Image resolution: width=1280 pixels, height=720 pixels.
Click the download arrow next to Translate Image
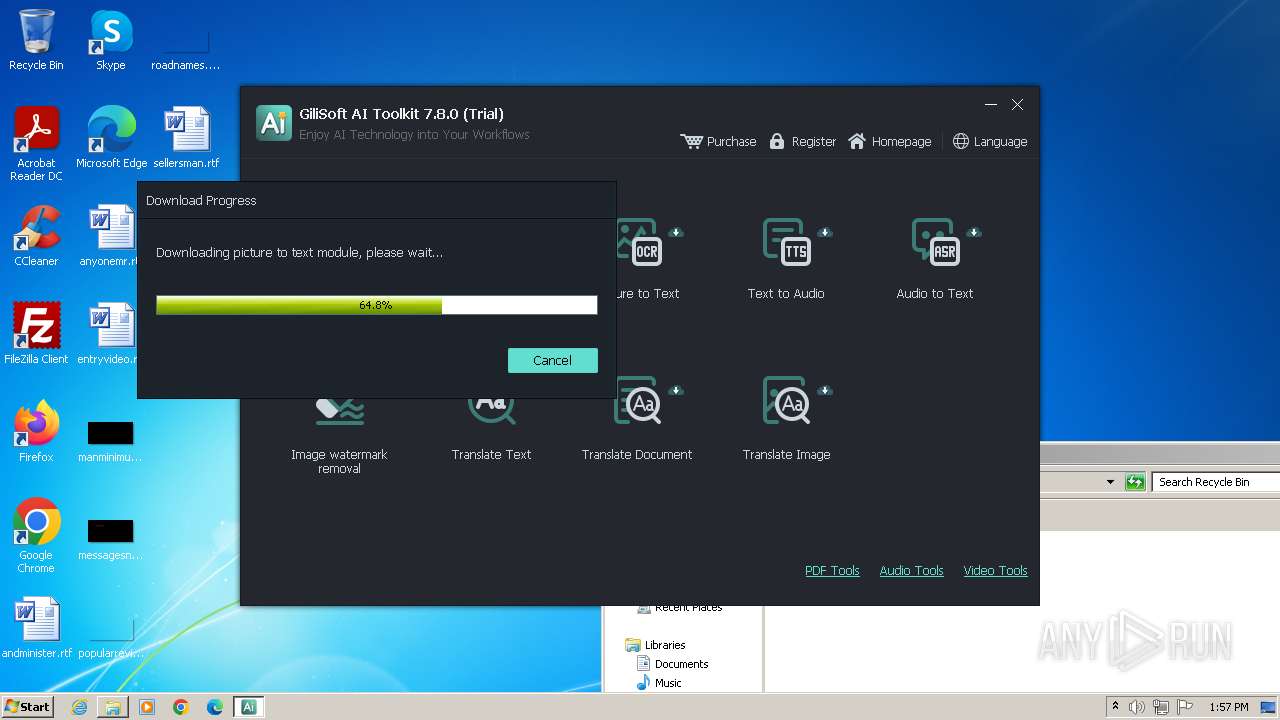(x=825, y=390)
